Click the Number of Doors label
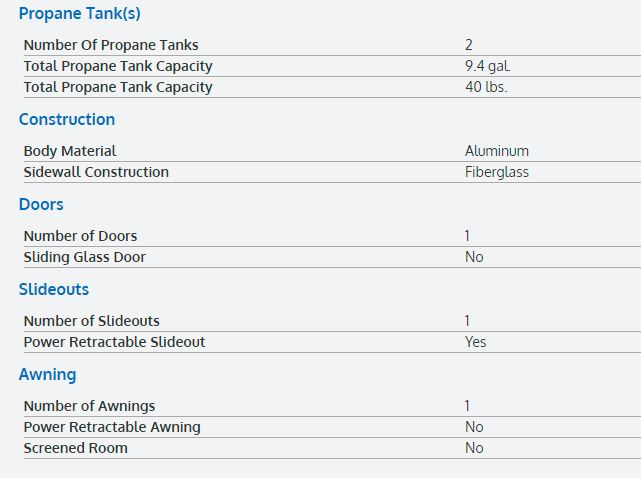This screenshot has height=478, width=641. (x=80, y=236)
